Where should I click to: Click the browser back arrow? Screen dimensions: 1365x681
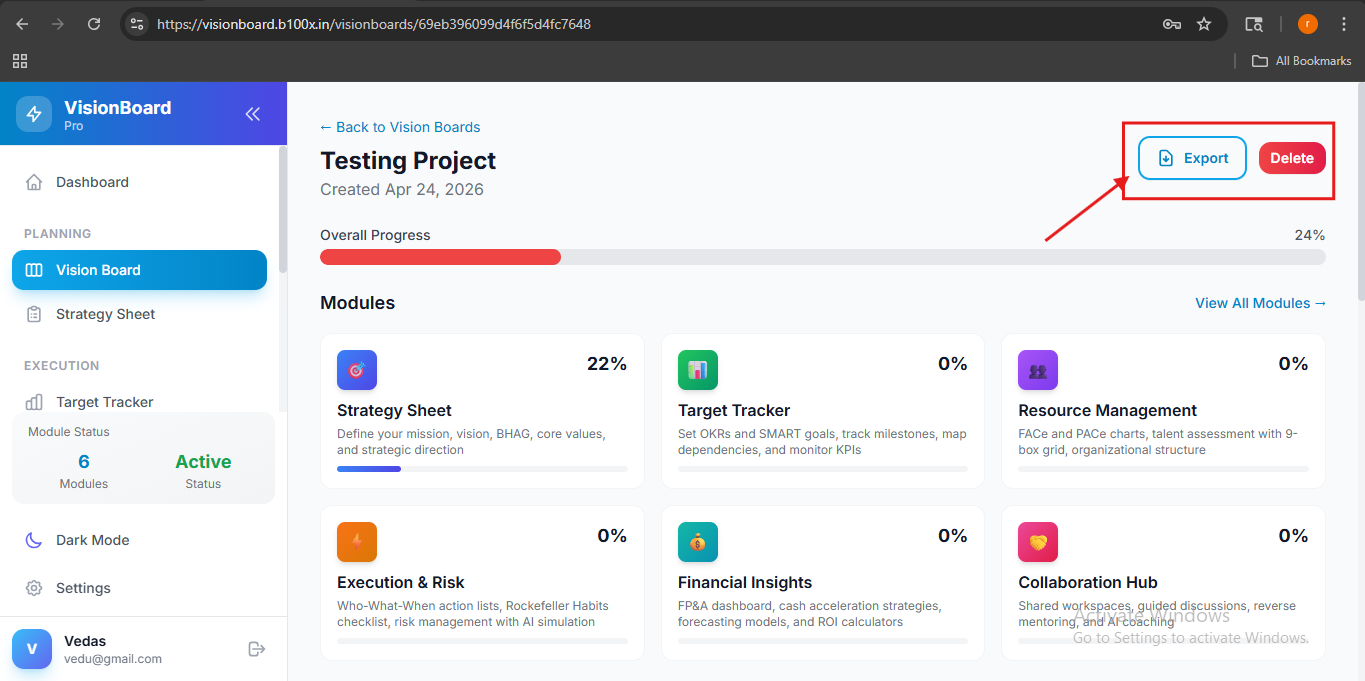click(x=22, y=24)
